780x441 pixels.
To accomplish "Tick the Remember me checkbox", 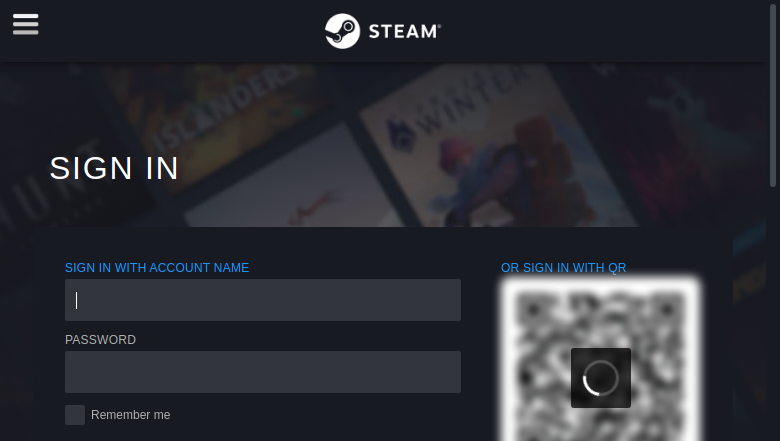I will pos(75,415).
